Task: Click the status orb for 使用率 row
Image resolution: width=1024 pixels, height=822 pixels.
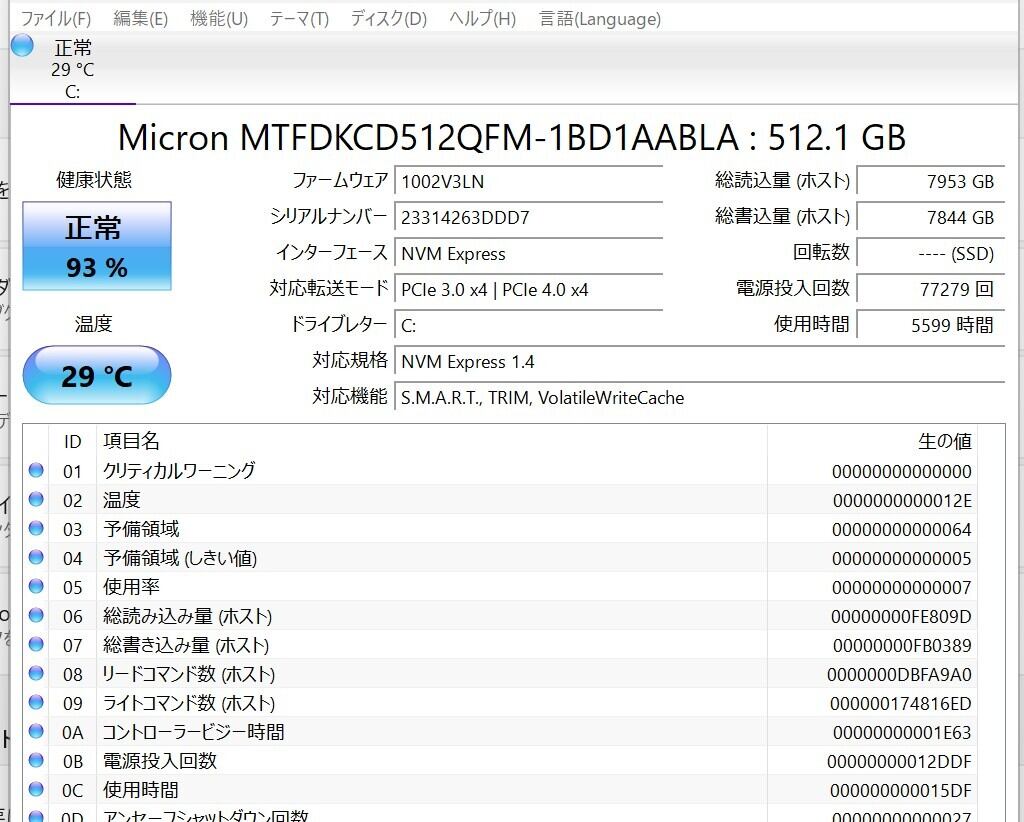Action: pyautogui.click(x=37, y=586)
